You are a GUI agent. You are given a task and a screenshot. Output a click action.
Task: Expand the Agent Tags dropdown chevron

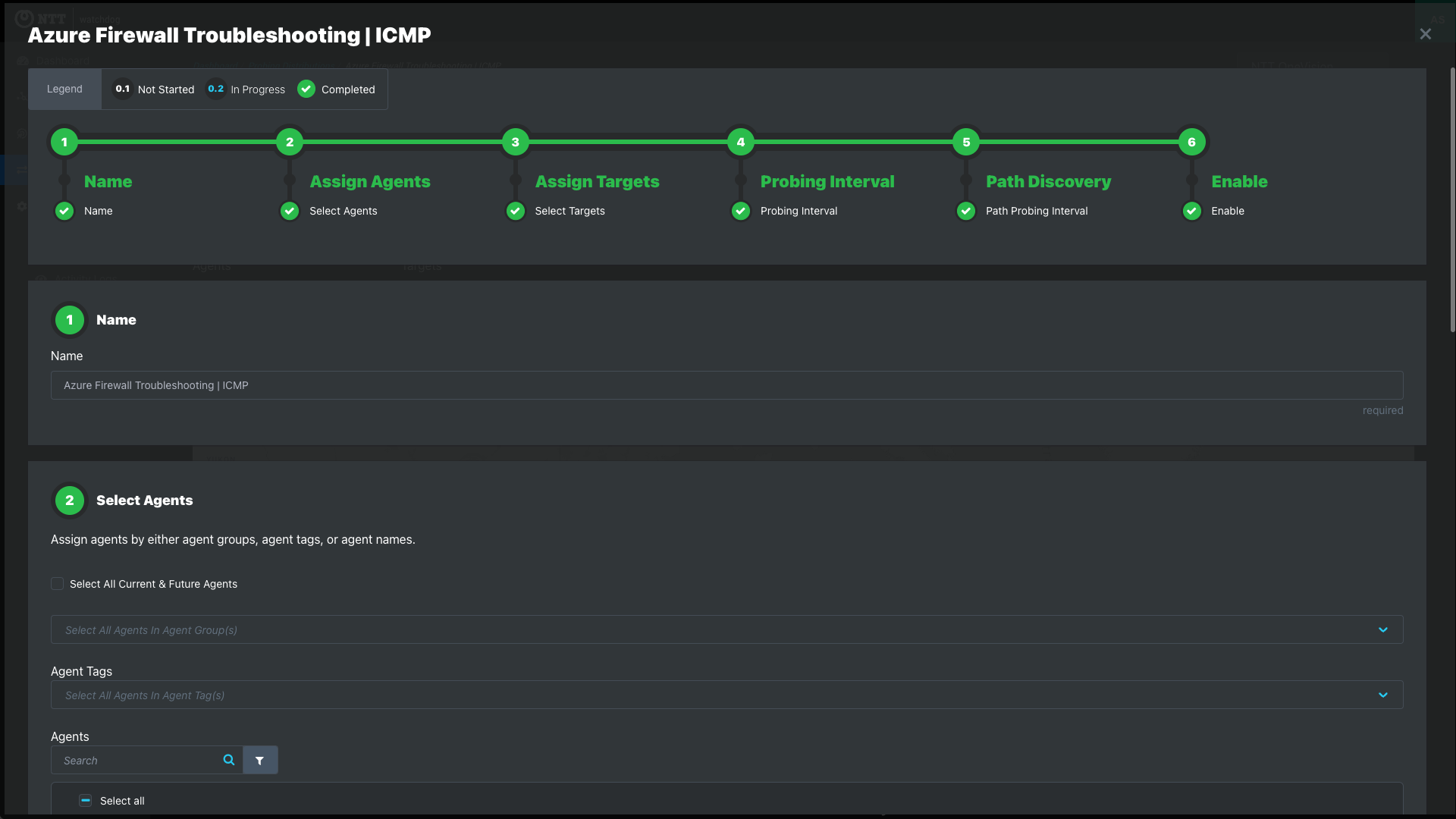coord(1383,695)
